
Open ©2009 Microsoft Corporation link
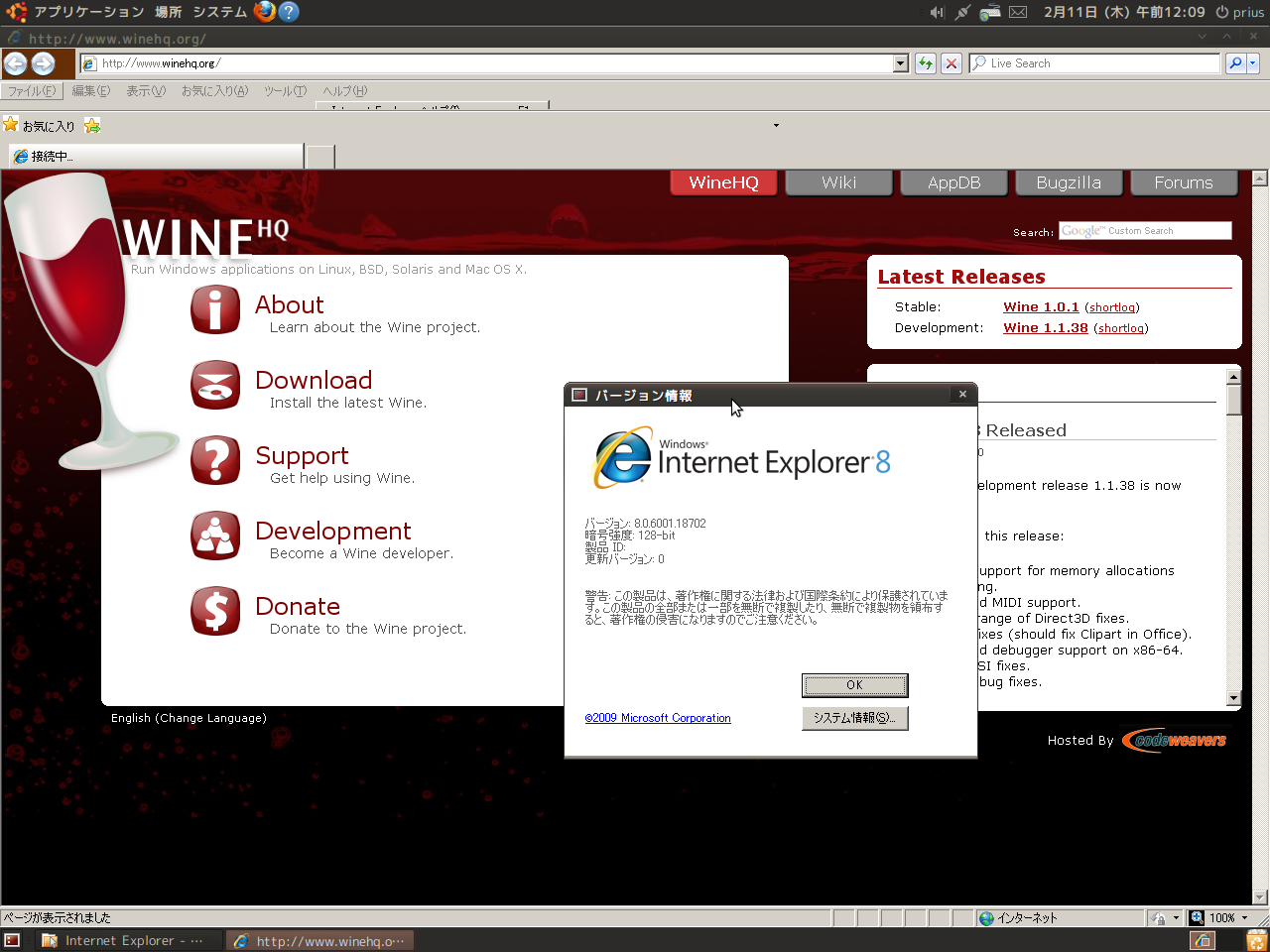pos(658,718)
